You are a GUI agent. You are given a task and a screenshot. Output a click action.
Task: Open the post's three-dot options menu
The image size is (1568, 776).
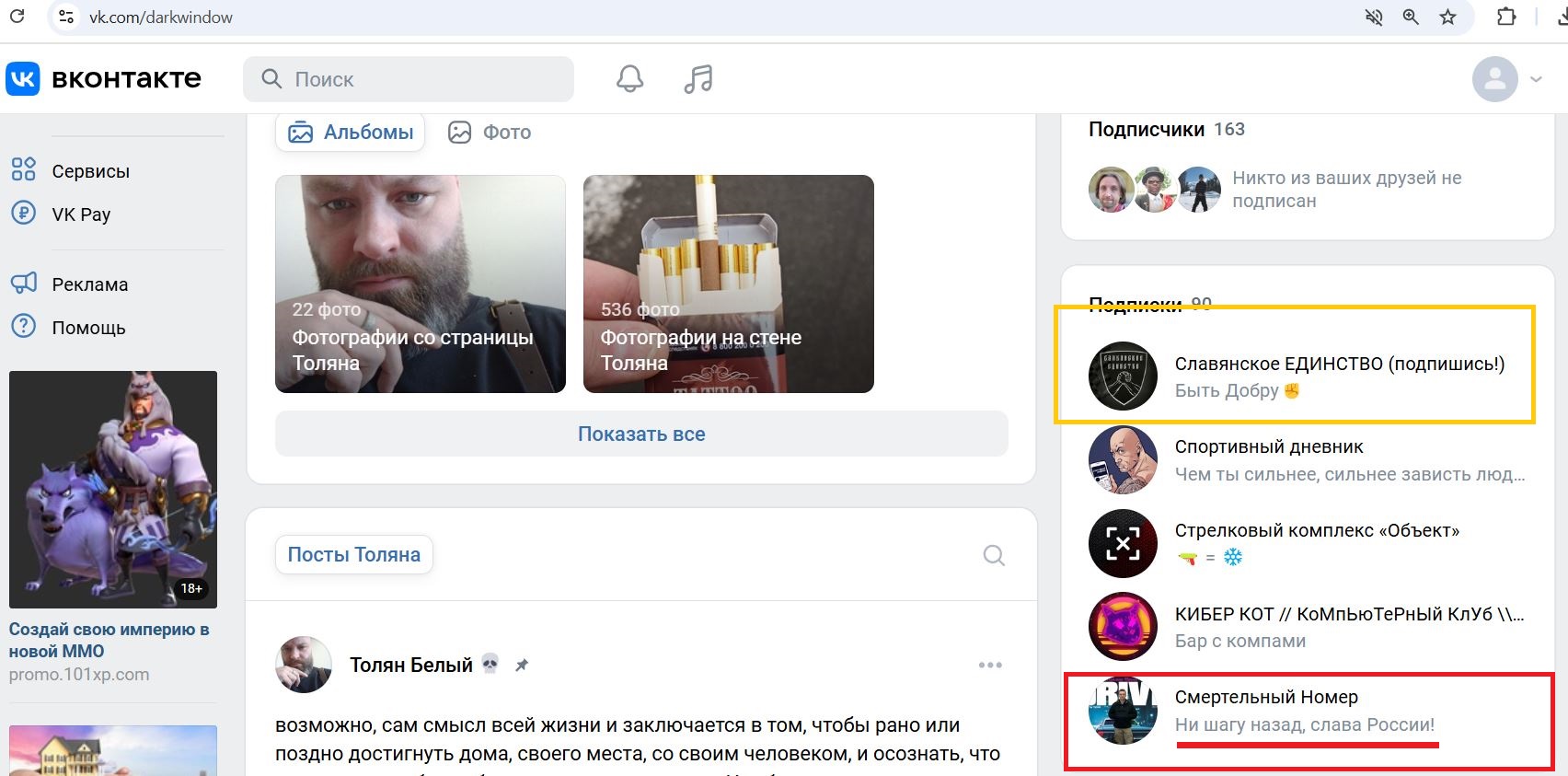990,666
